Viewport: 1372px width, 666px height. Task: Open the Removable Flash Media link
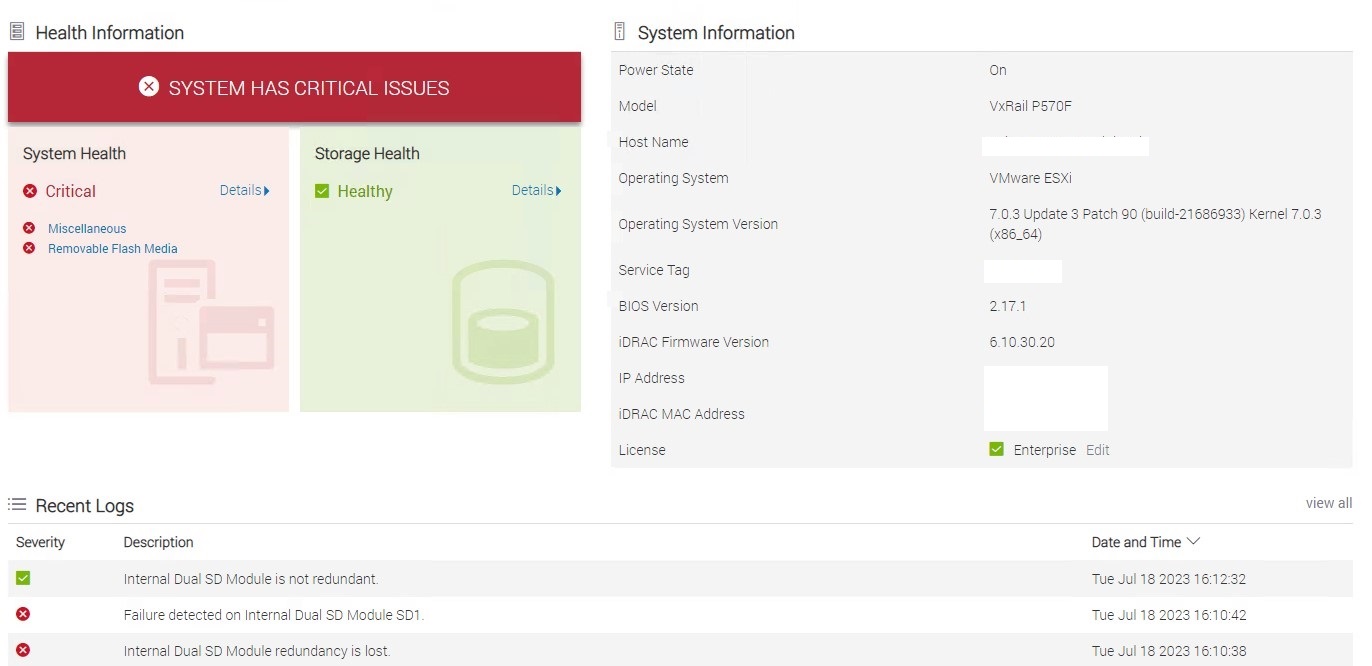point(112,248)
